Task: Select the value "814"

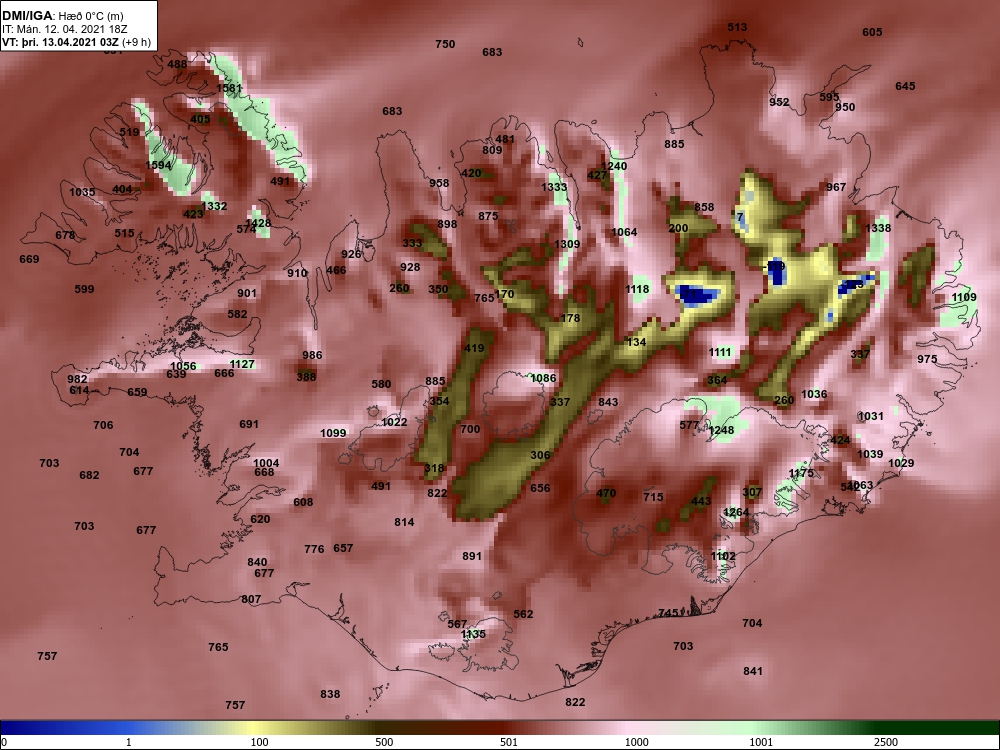Action: [404, 522]
